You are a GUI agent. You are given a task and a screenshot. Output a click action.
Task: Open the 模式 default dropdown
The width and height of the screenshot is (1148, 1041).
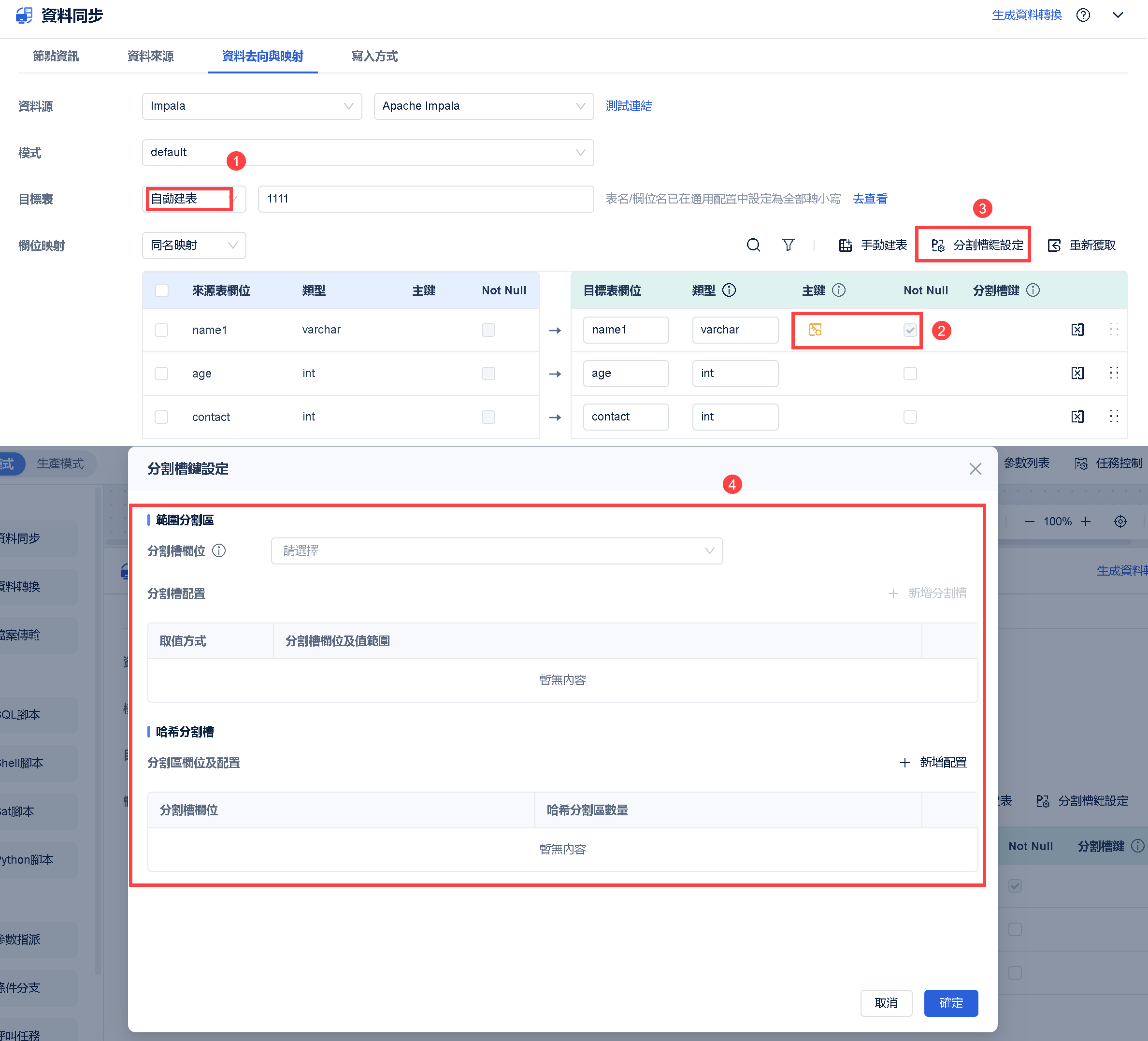367,153
